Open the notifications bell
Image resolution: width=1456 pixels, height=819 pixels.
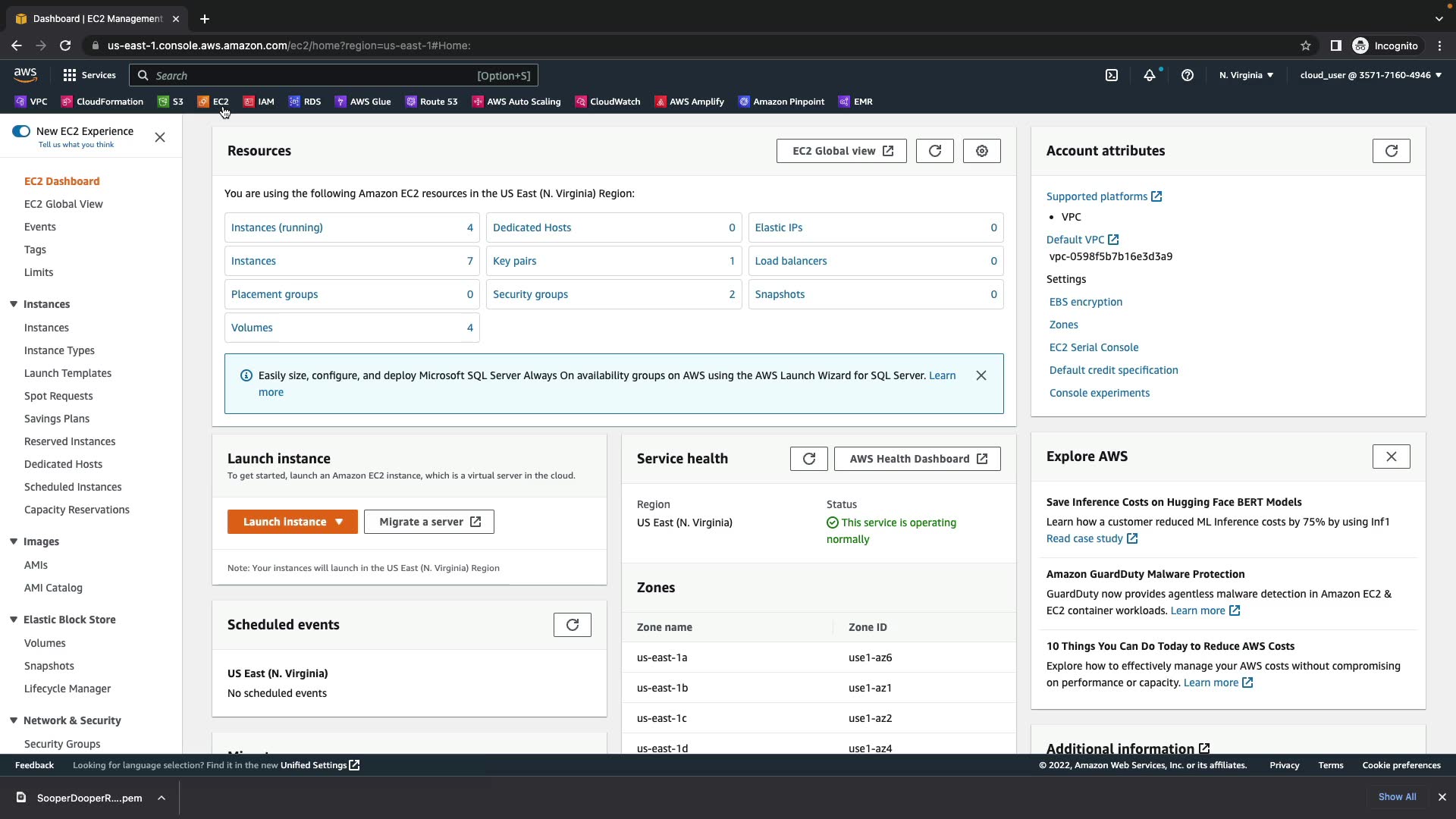tap(1150, 75)
